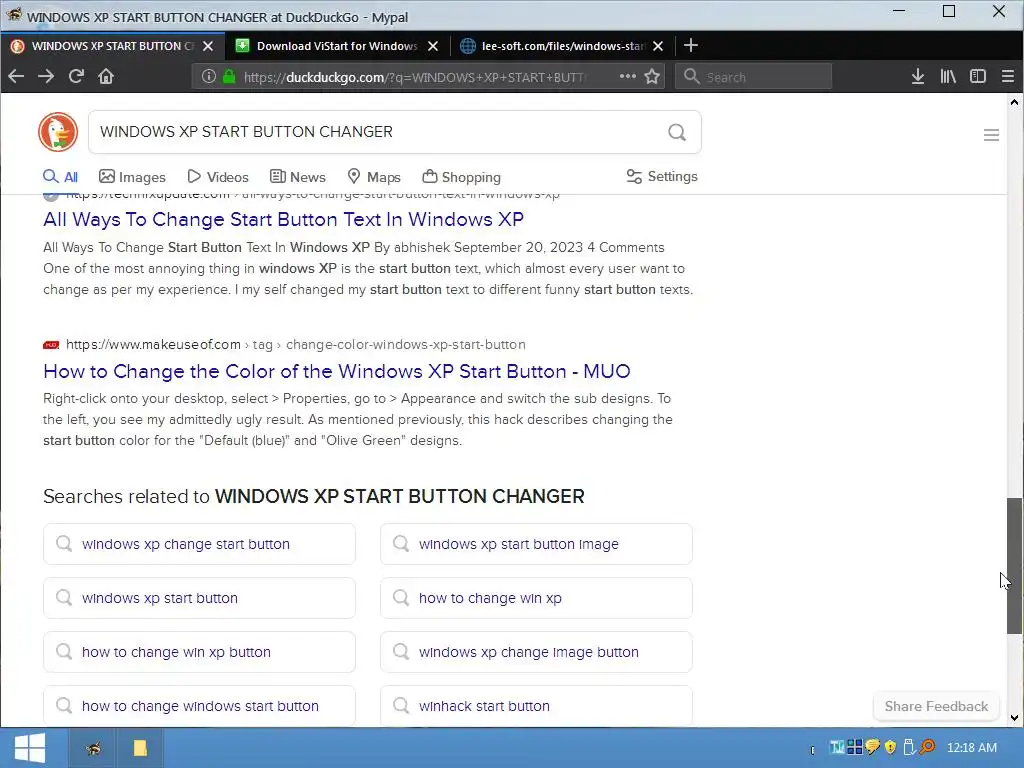Switch to Images results

[132, 177]
